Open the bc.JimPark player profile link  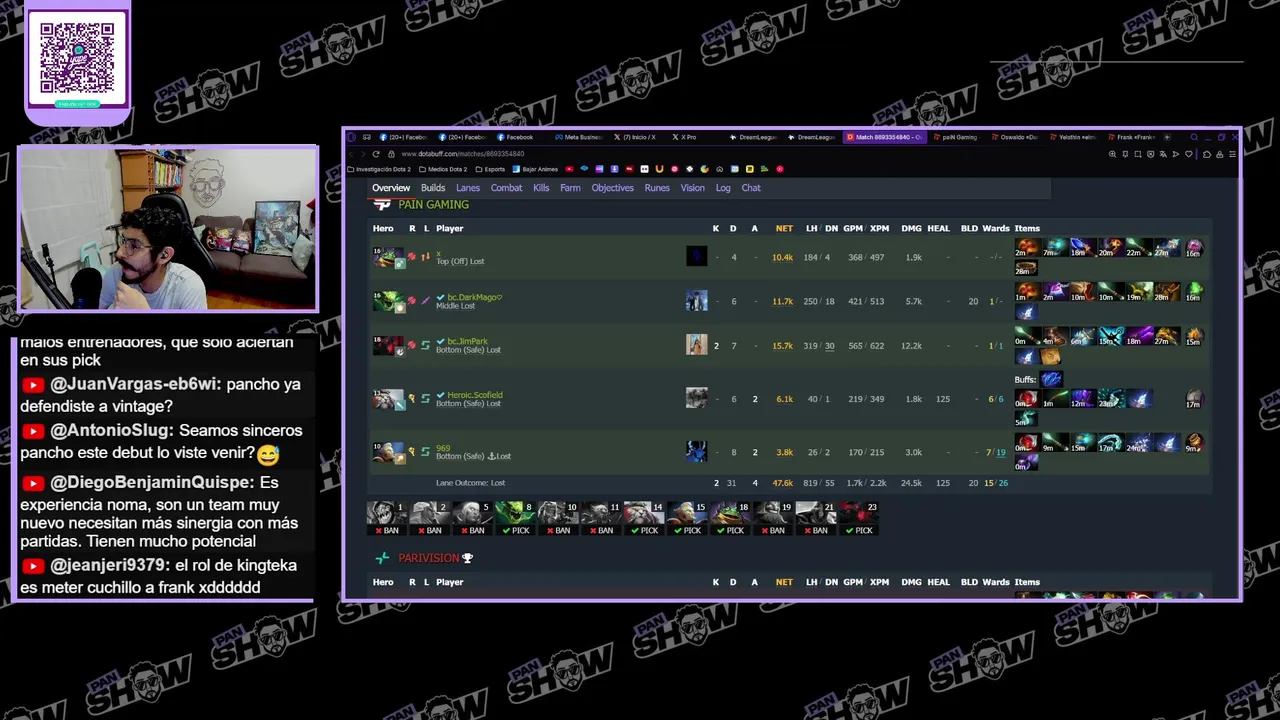tap(467, 342)
